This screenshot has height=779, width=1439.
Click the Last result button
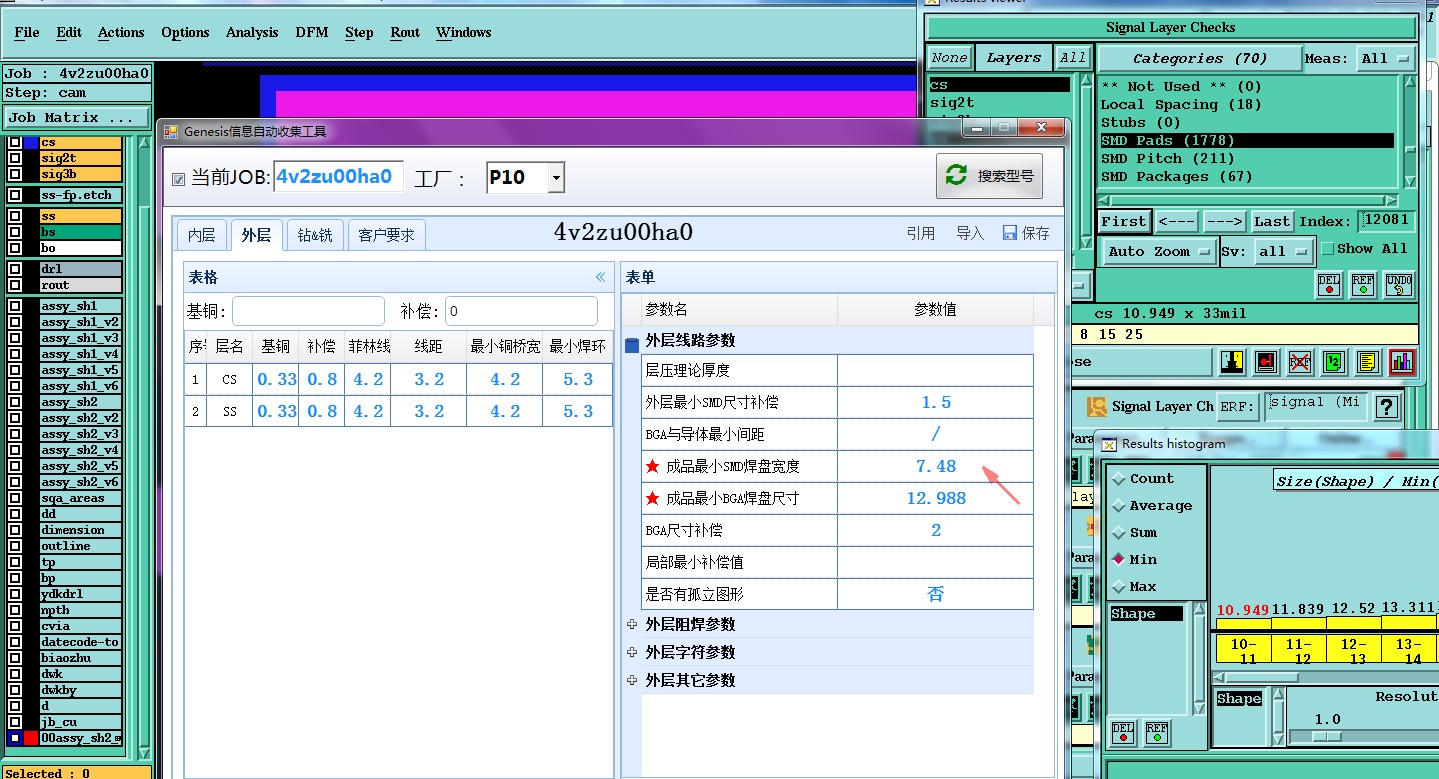click(x=1272, y=221)
